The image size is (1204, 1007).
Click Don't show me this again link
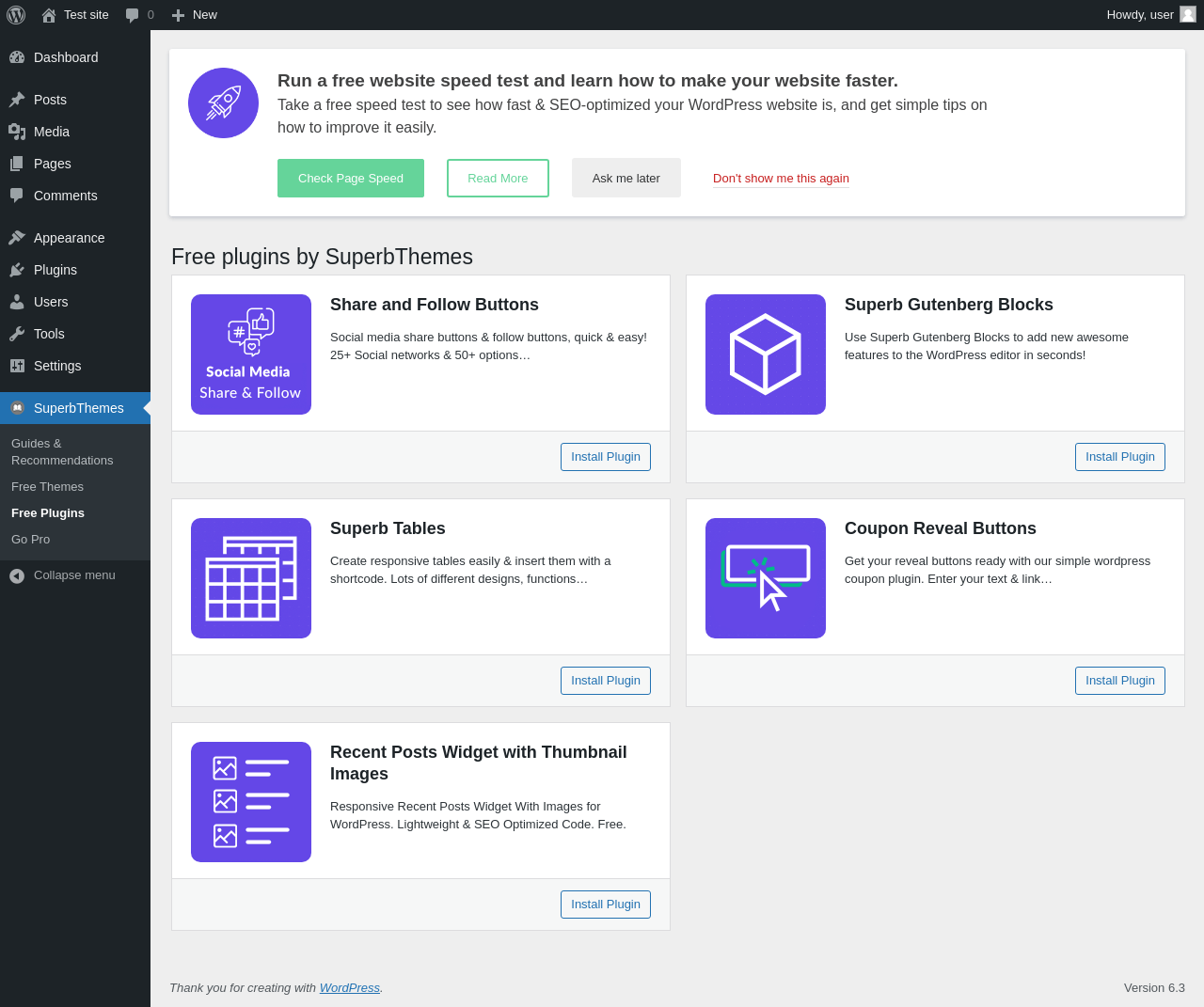tap(781, 179)
